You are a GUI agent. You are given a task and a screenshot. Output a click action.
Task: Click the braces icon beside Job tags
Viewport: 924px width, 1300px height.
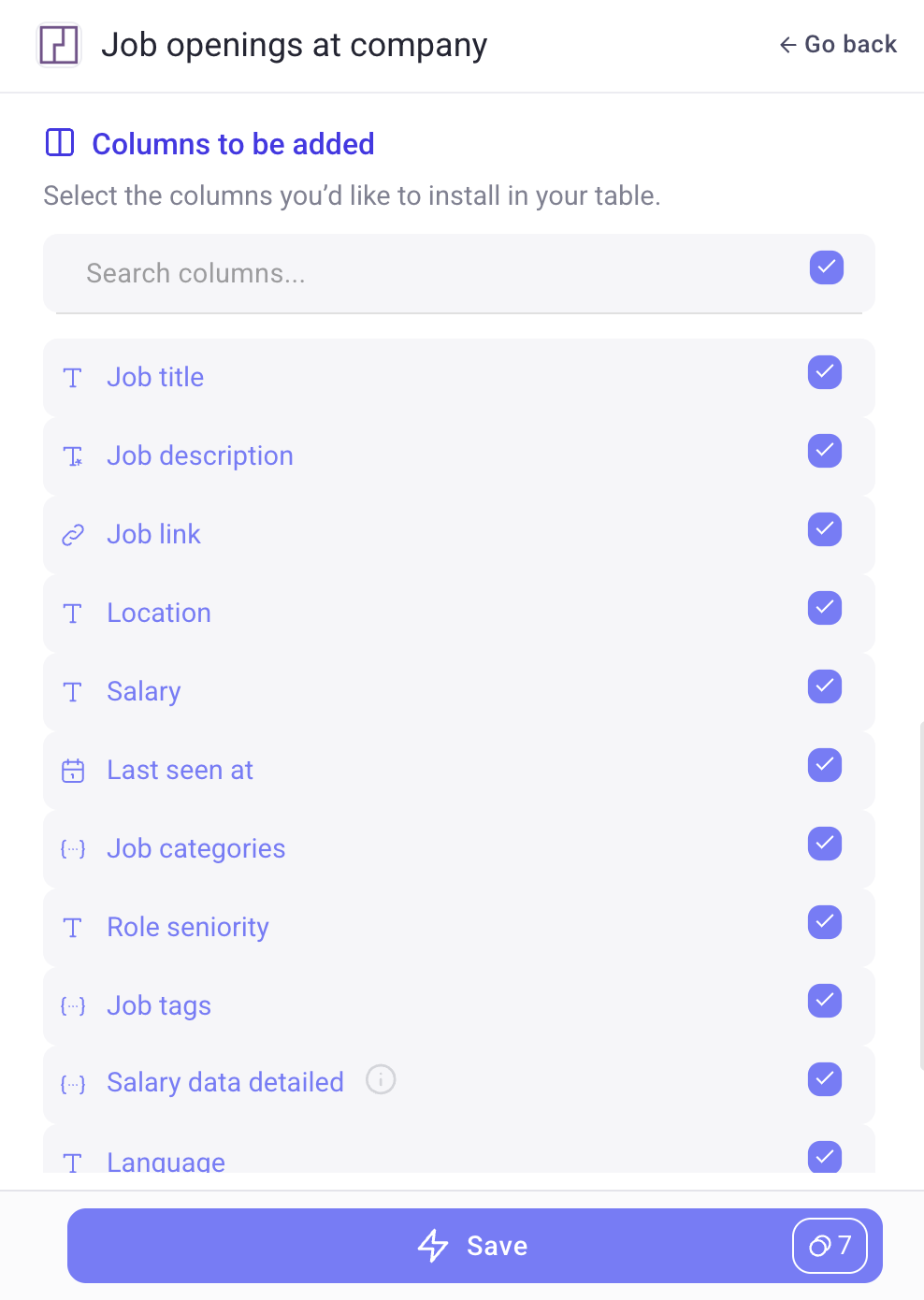click(73, 1006)
